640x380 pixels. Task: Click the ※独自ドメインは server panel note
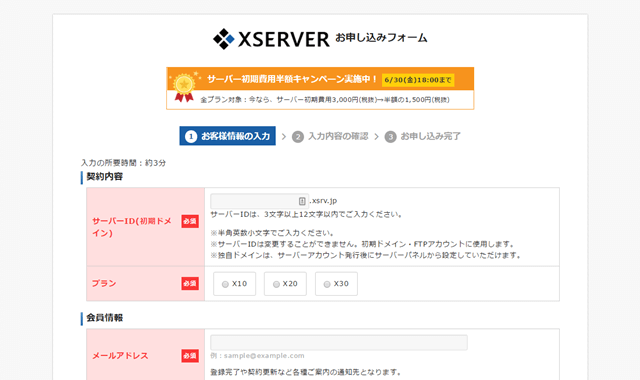366,256
